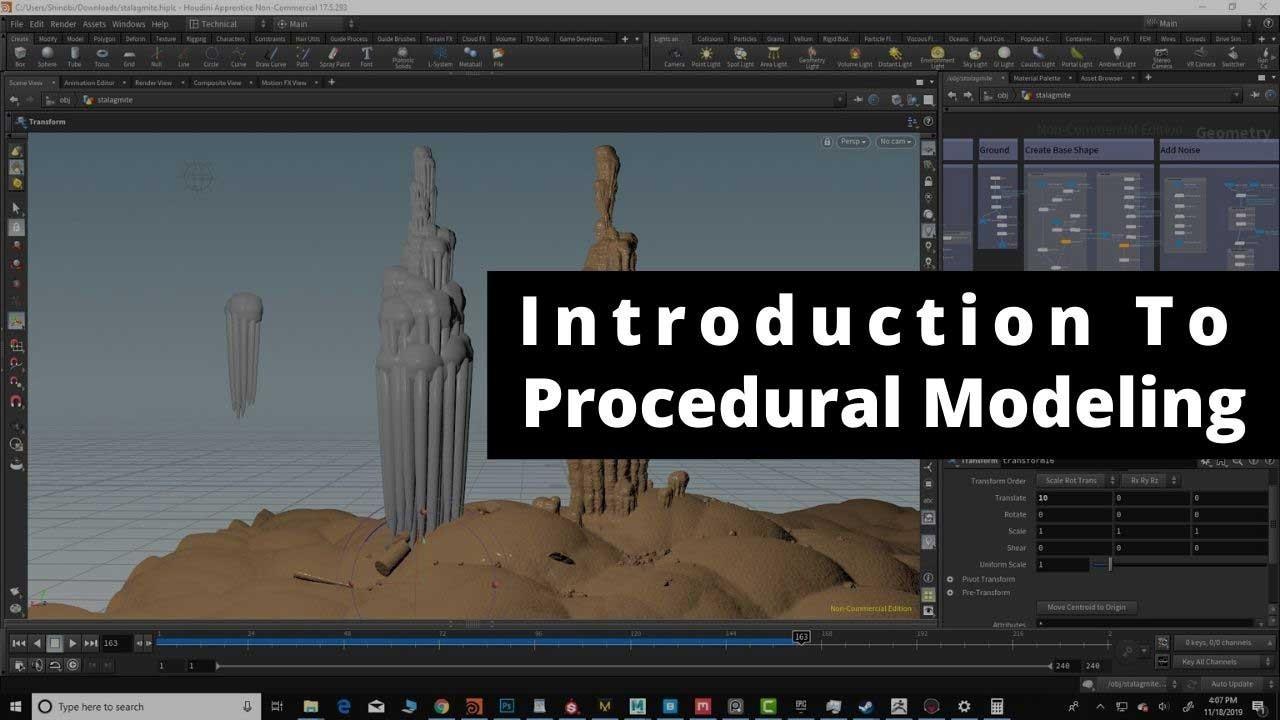
Task: Open the Persp viewport dropdown
Action: [853, 142]
